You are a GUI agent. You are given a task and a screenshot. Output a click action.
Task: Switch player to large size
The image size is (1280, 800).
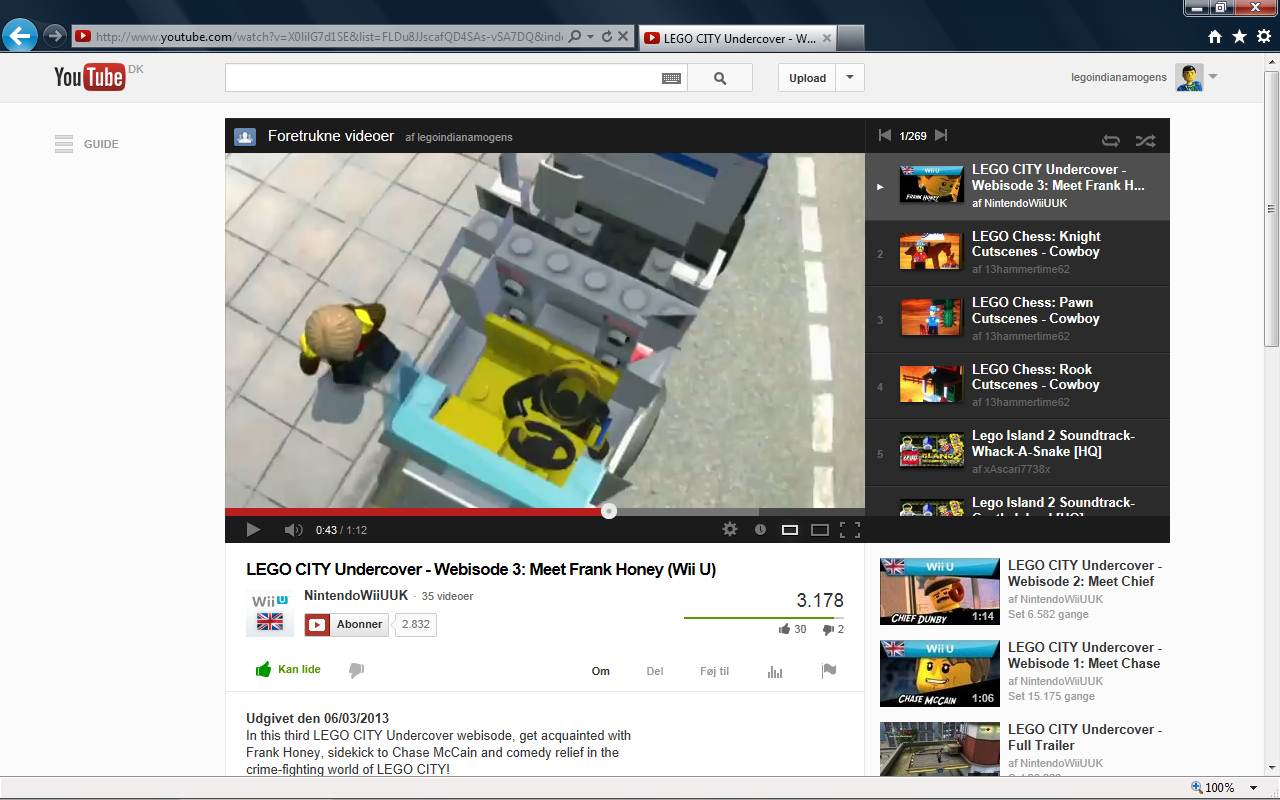(820, 530)
